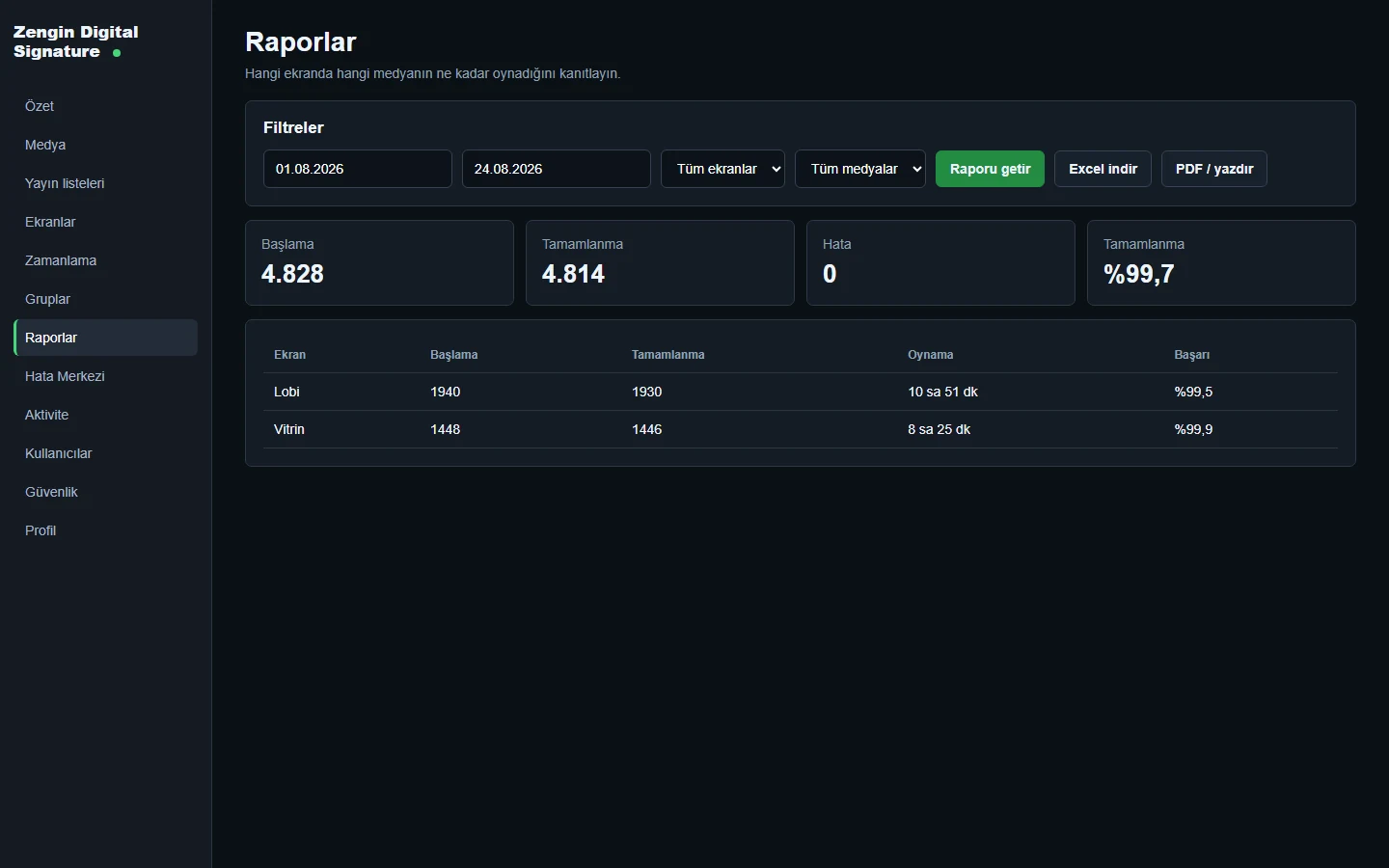Open Kullanıcılar in the sidebar
Image resolution: width=1389 pixels, height=868 pixels.
(105, 453)
